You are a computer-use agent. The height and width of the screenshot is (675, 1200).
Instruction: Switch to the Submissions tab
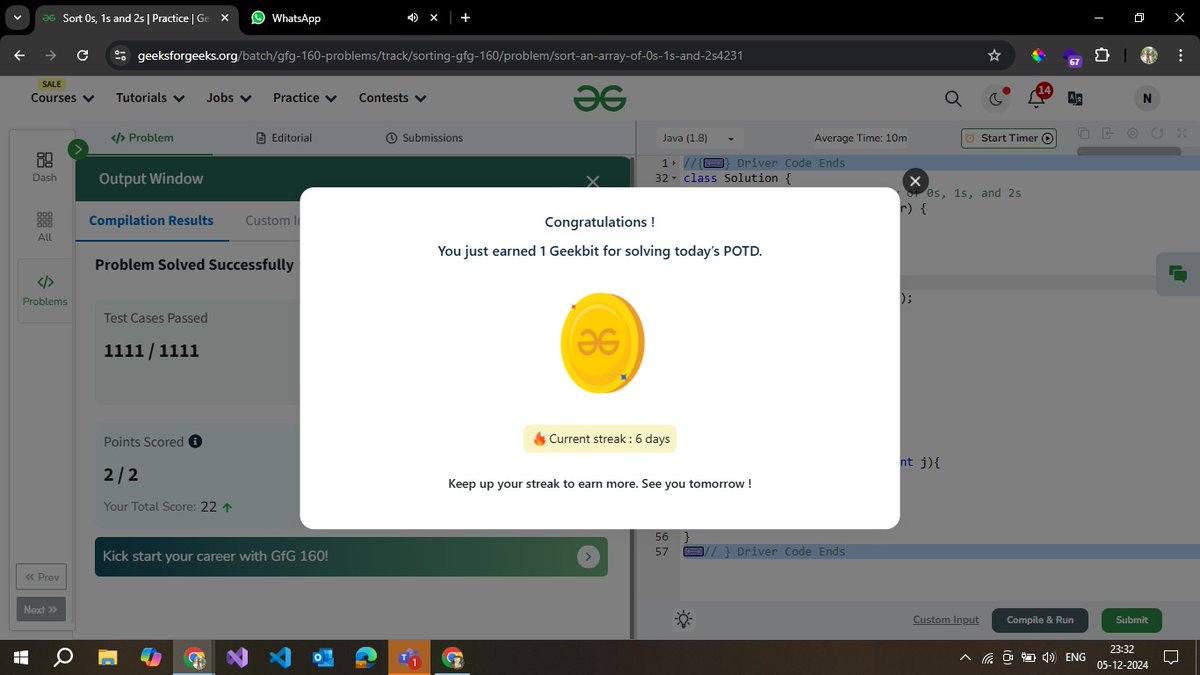point(424,138)
